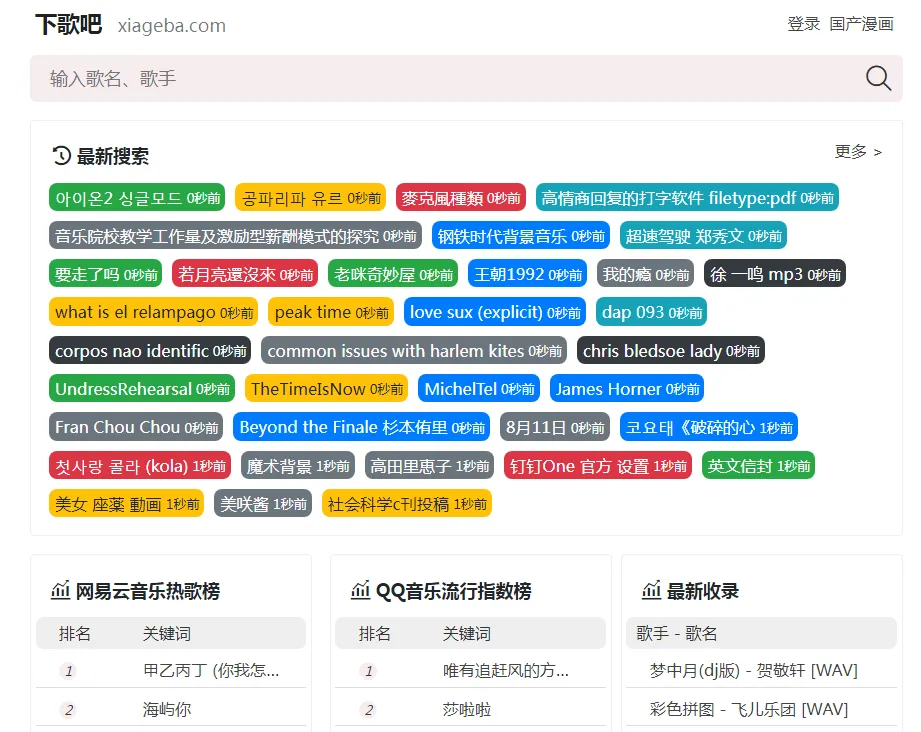Open the 高情商回复的打字软件 filetype:pdf tag

[x=687, y=197]
